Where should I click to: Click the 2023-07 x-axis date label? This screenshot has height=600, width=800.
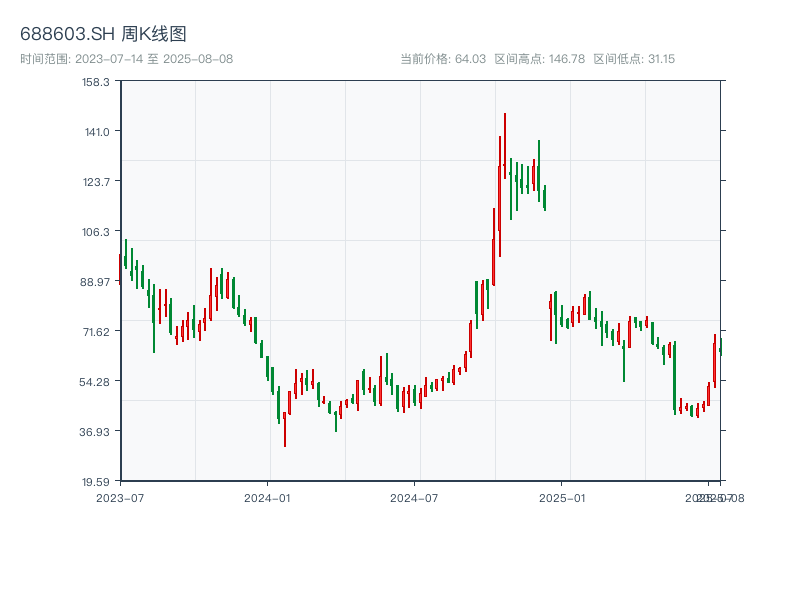tap(120, 497)
